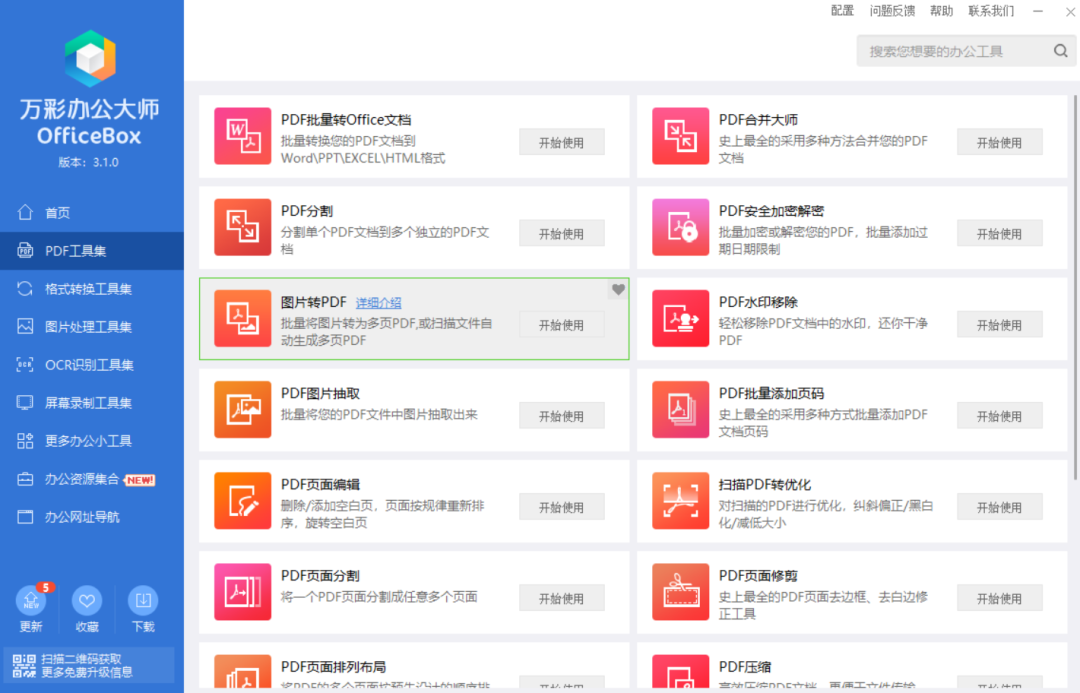
Task: Start PDF页面编辑 with 开始使用
Action: (561, 507)
